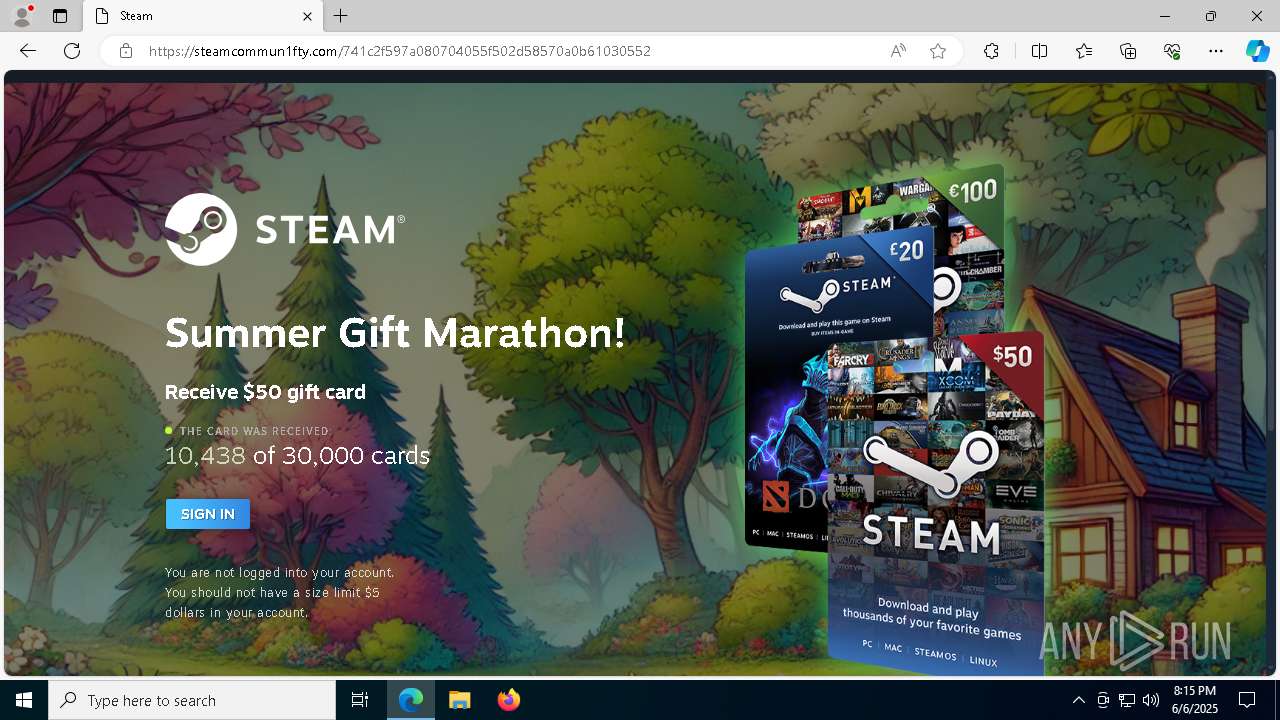
Task: Click the 10,438 of 30,000 cards counter
Action: click(297, 456)
